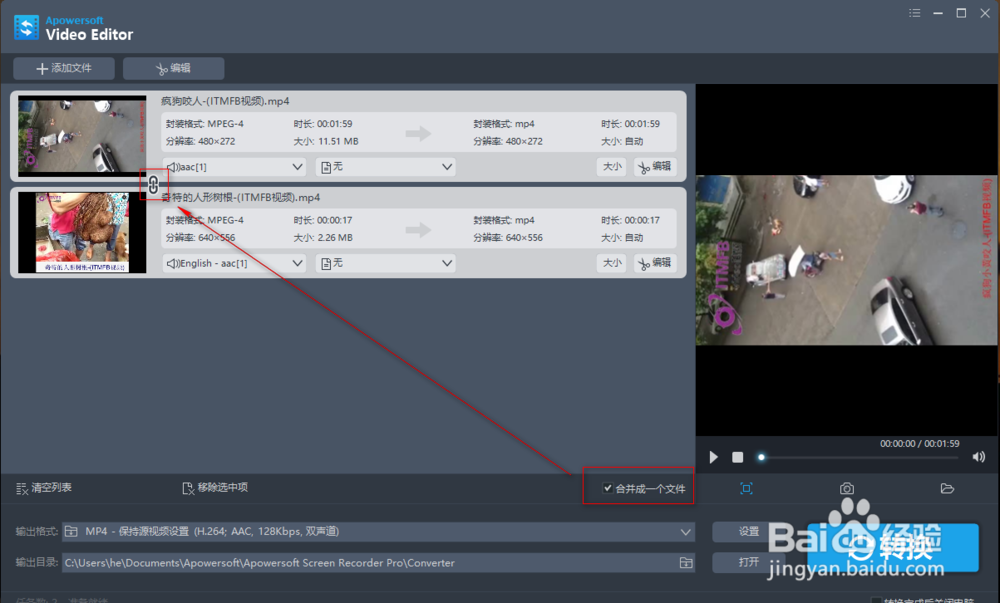This screenshot has width=1000, height=603.
Task: Click the 设置 settings button
Action: coord(749,532)
